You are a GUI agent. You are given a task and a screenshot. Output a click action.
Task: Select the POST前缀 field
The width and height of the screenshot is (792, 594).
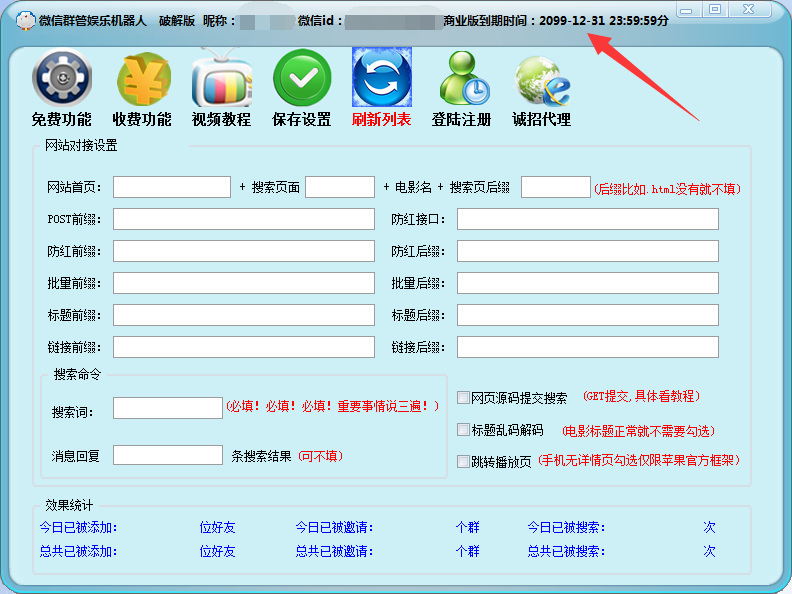[x=244, y=219]
